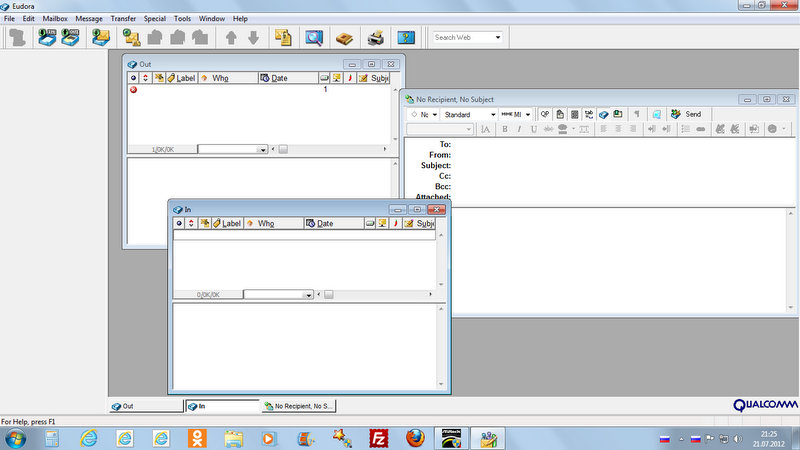Open the Transfer menu

coord(123,18)
